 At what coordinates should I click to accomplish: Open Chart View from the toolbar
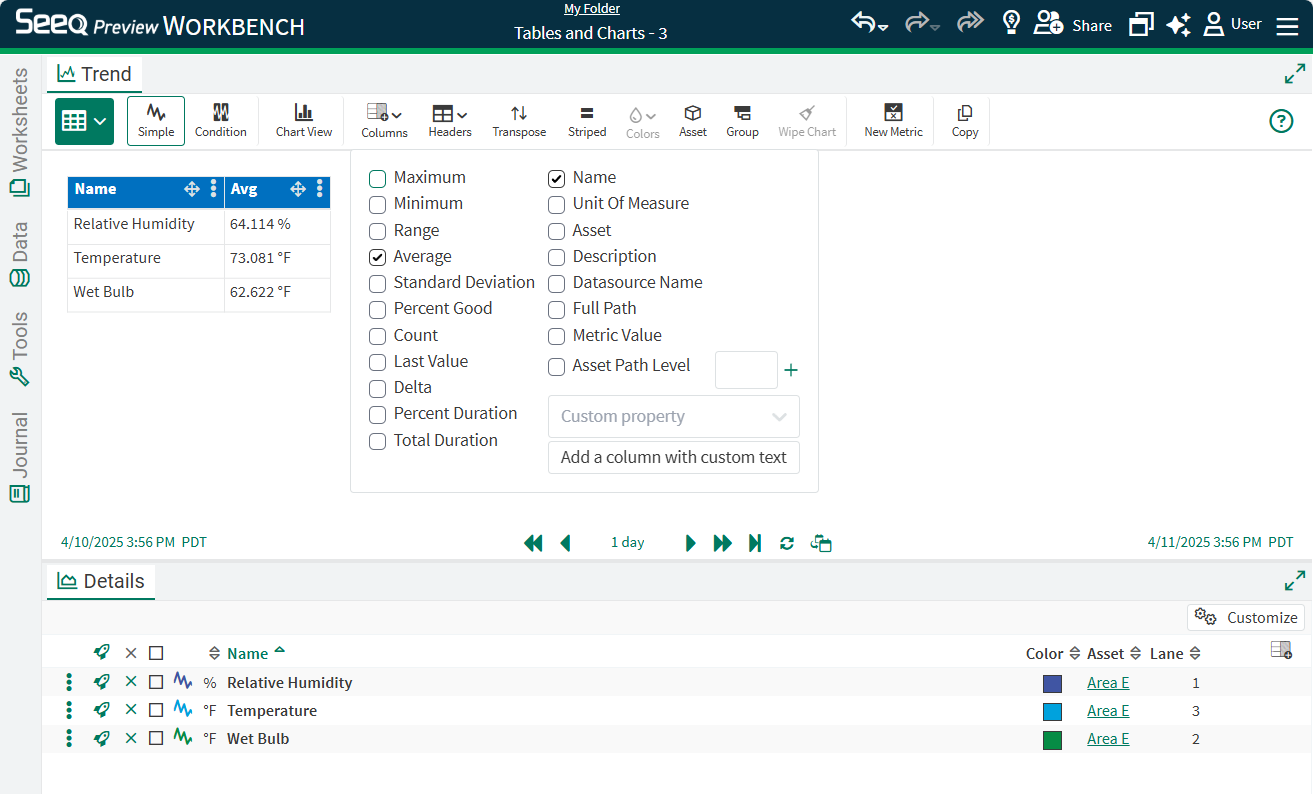coord(304,120)
